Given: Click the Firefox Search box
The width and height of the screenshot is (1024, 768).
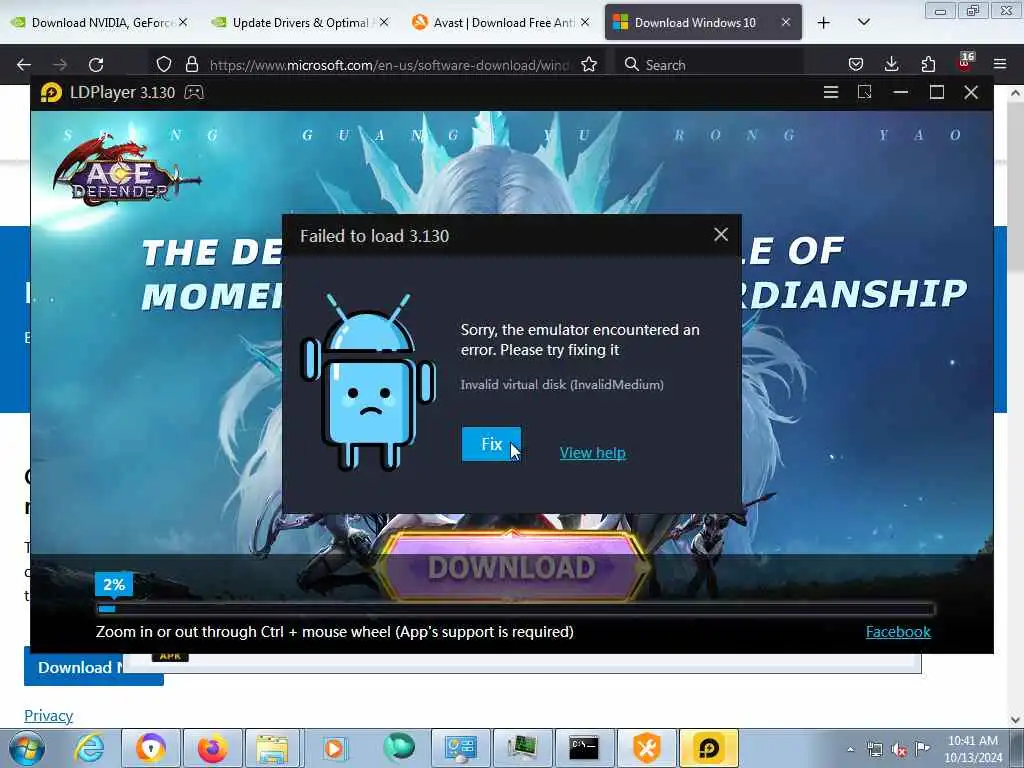Looking at the screenshot, I should click(709, 65).
